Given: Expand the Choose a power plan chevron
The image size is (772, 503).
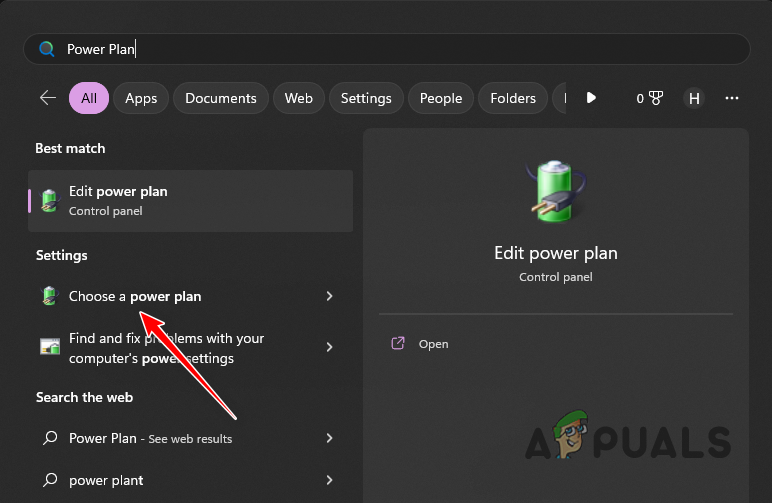Looking at the screenshot, I should pos(329,296).
